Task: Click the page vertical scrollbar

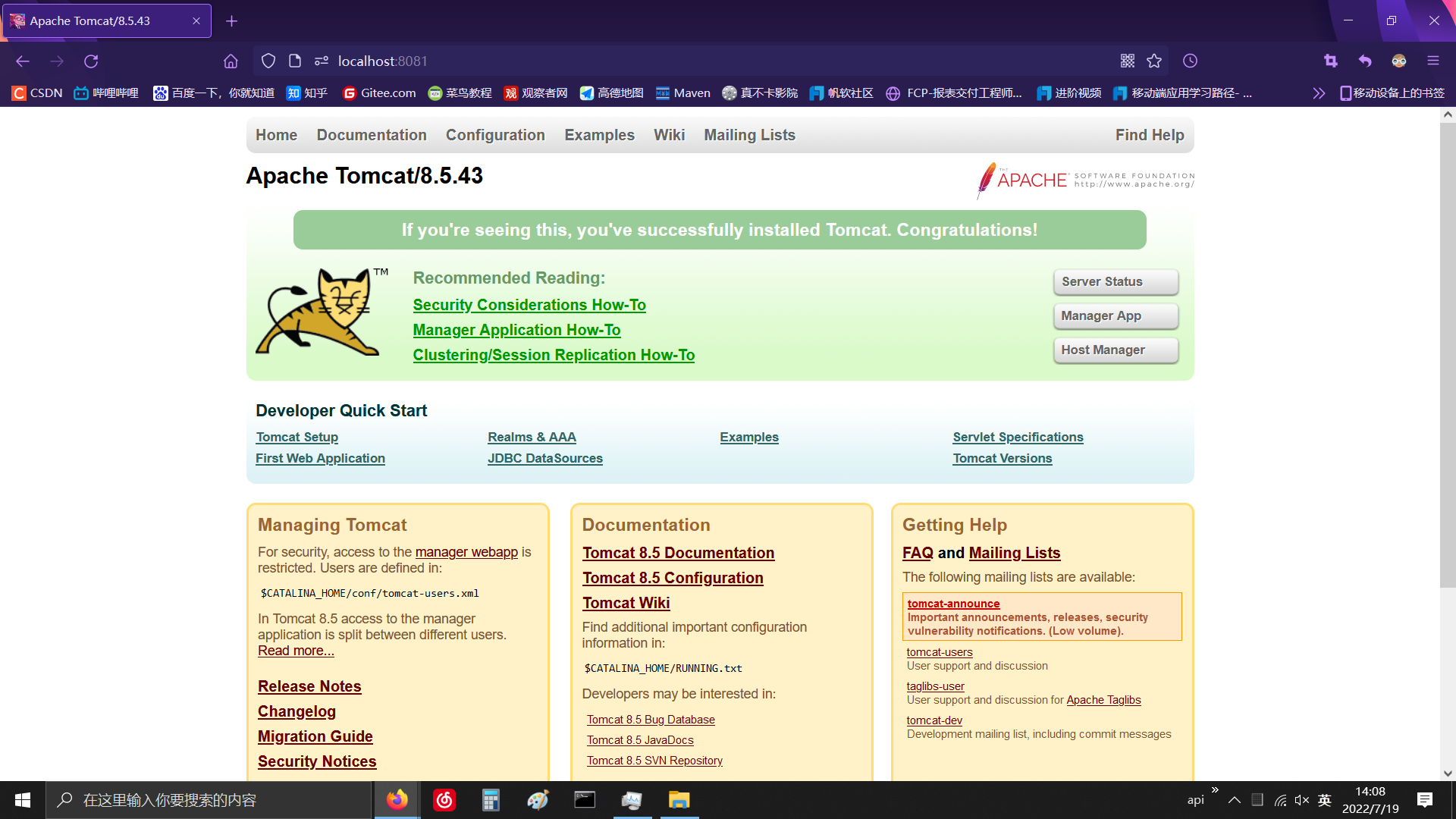Action: [x=1448, y=355]
